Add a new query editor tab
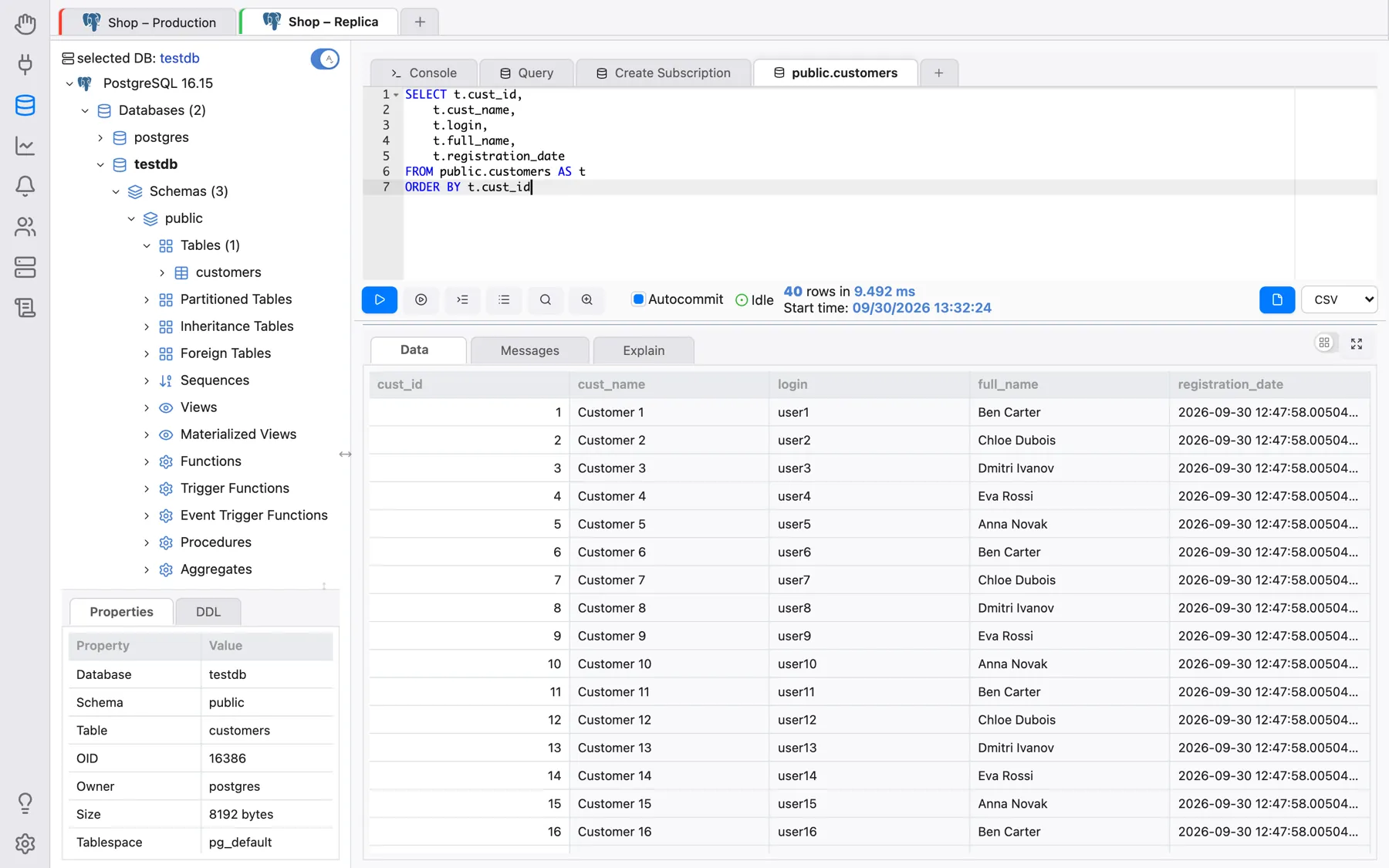 click(938, 73)
